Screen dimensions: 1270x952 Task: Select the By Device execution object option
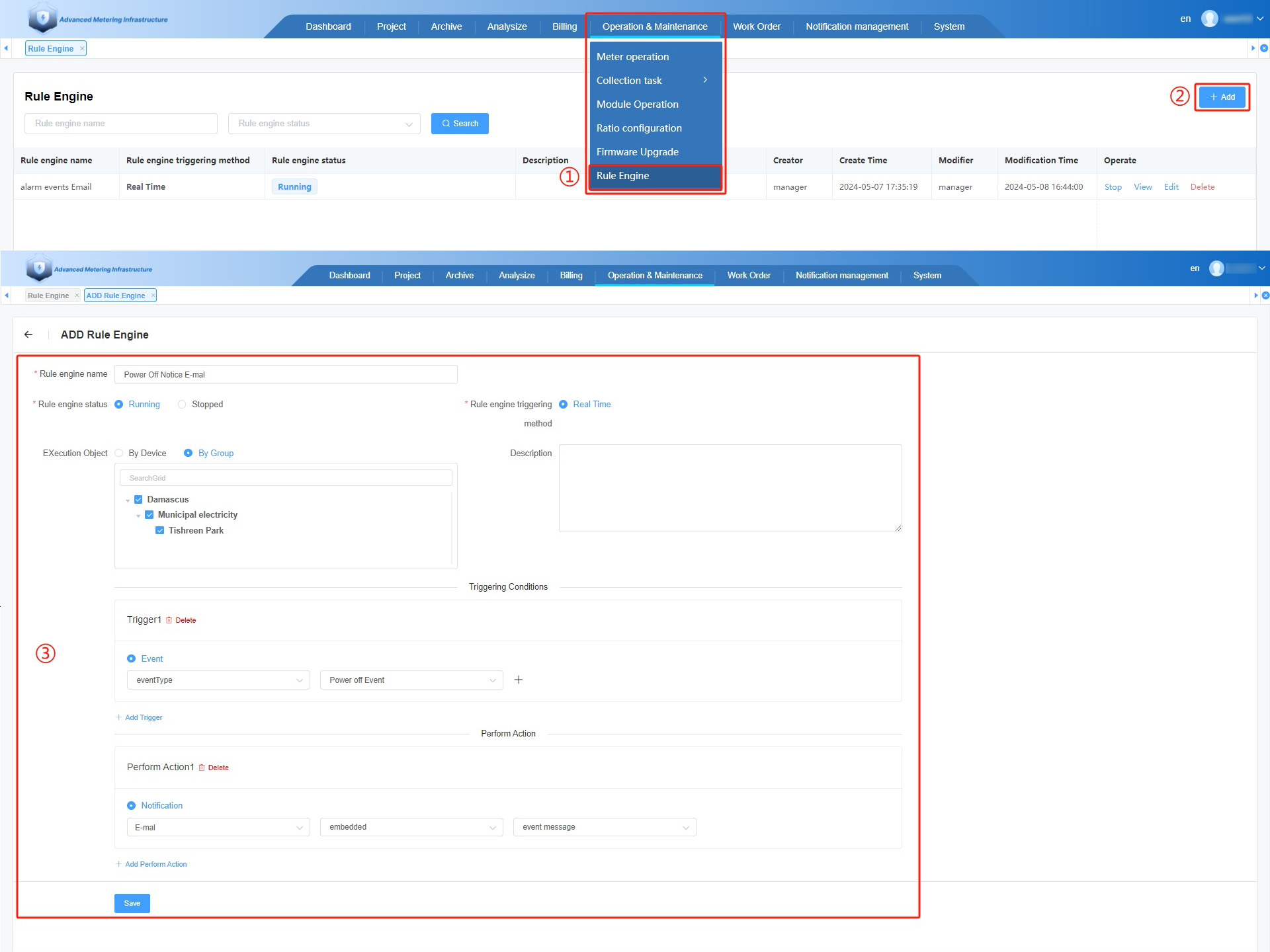point(119,454)
